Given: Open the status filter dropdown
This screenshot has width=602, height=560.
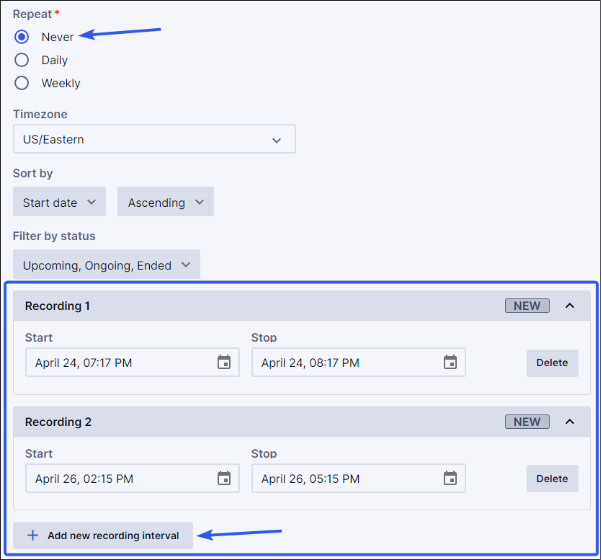Looking at the screenshot, I should 106,266.
